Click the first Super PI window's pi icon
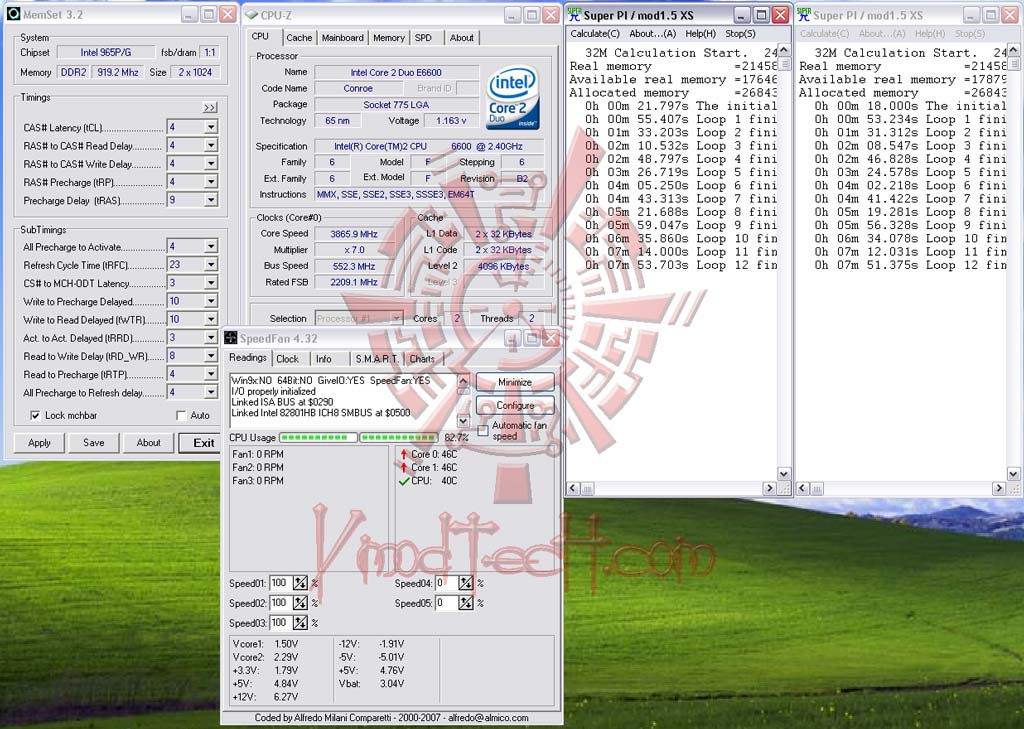Image resolution: width=1024 pixels, height=729 pixels. (x=575, y=14)
